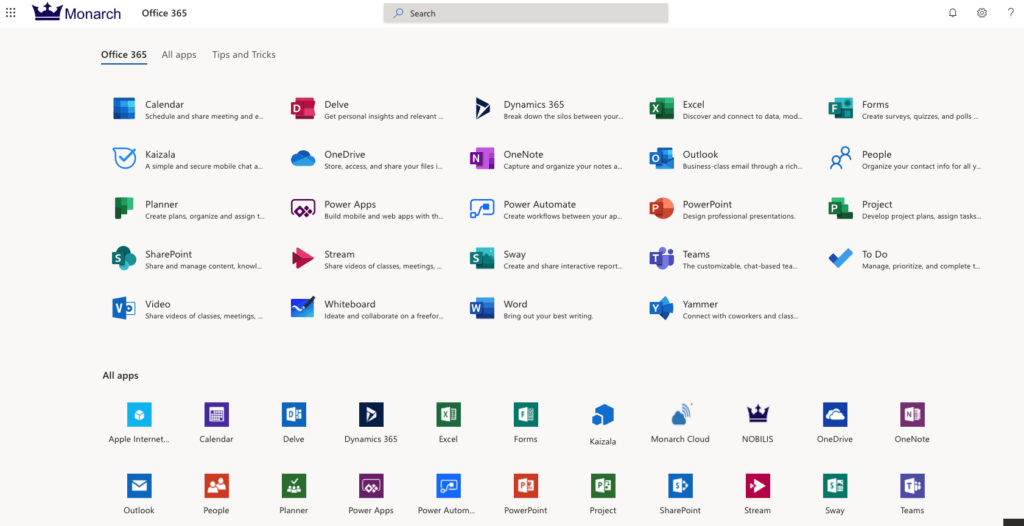Open the People app in top list

(x=904, y=159)
